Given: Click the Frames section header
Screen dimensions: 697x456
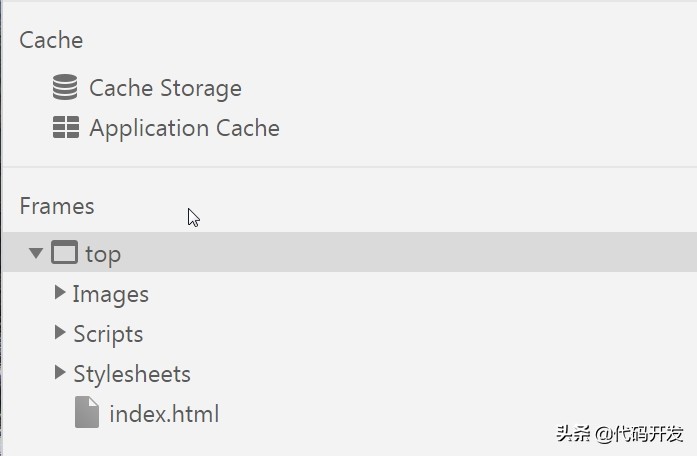Looking at the screenshot, I should (57, 206).
